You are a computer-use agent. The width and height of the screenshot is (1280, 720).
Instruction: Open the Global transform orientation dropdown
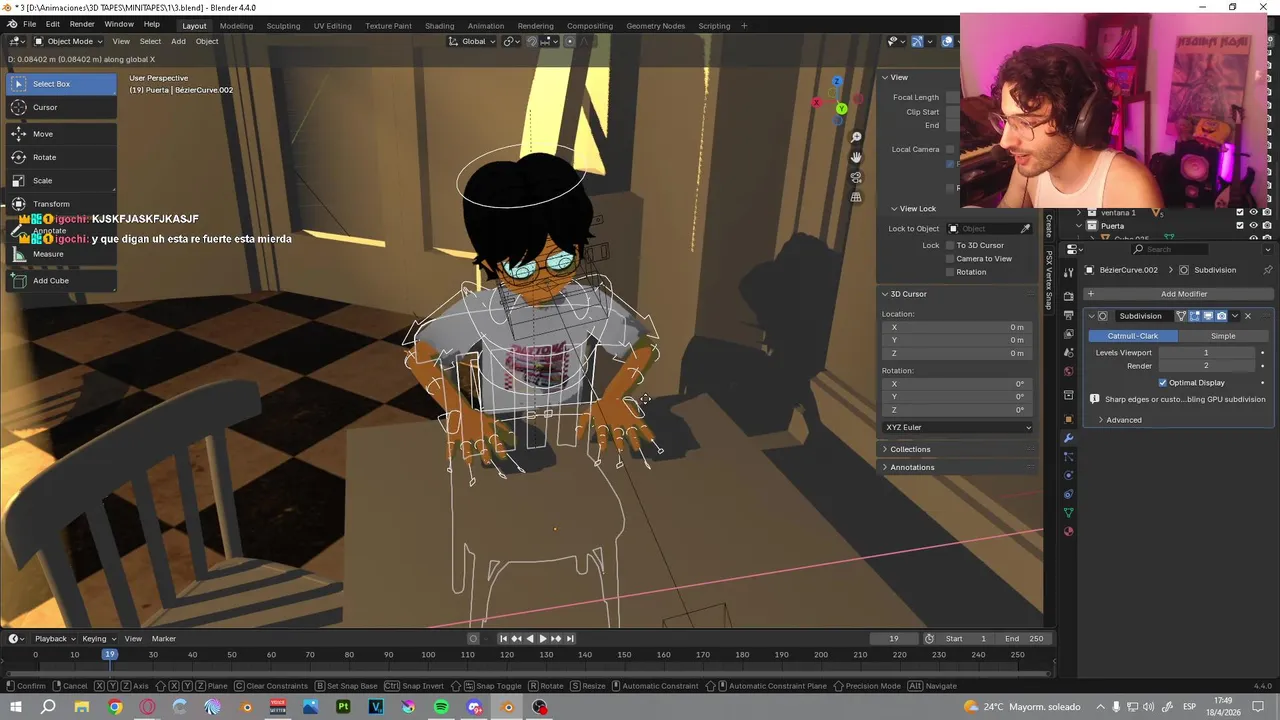(472, 41)
